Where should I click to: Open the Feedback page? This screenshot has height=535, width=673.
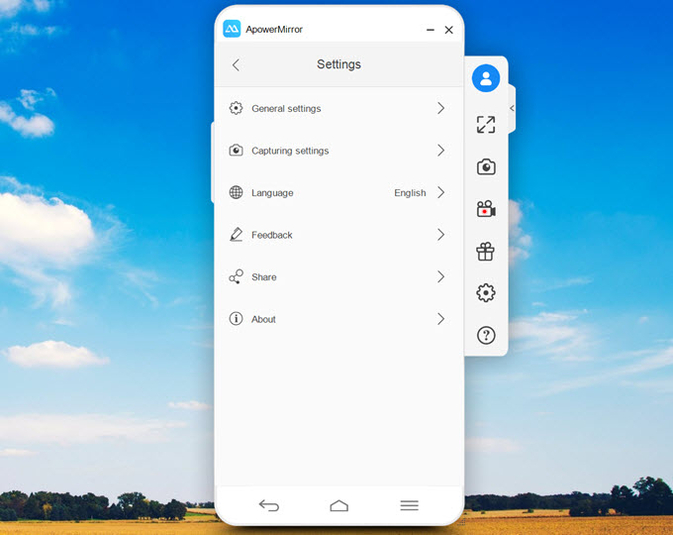339,234
